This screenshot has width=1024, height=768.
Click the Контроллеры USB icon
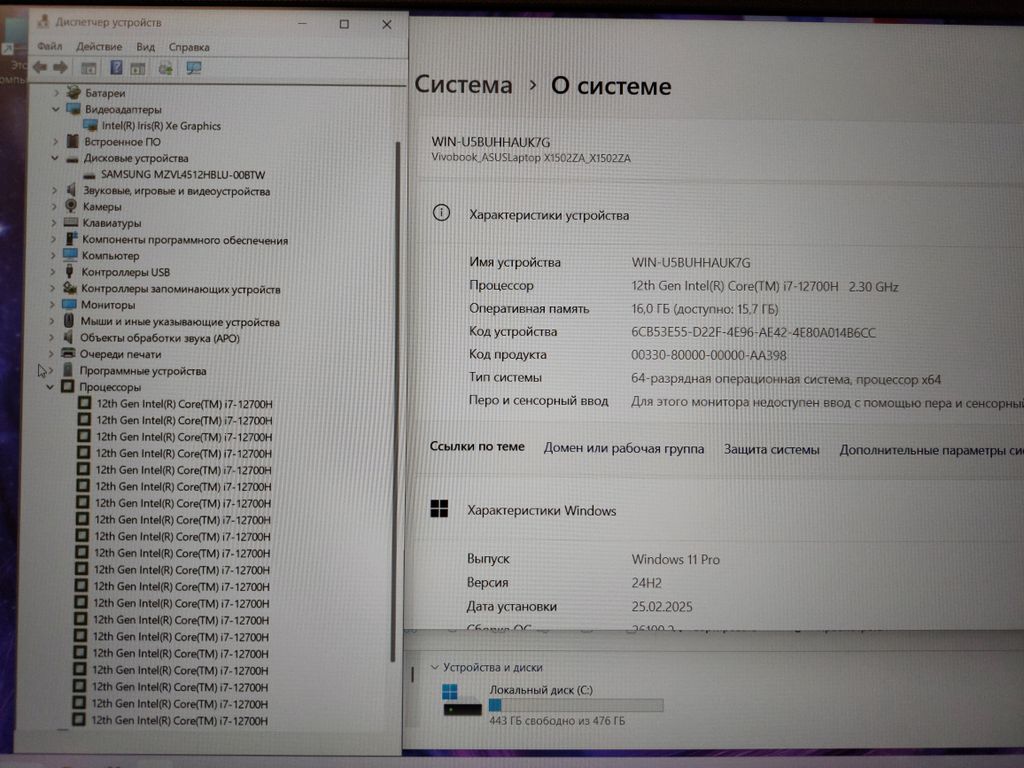[70, 272]
